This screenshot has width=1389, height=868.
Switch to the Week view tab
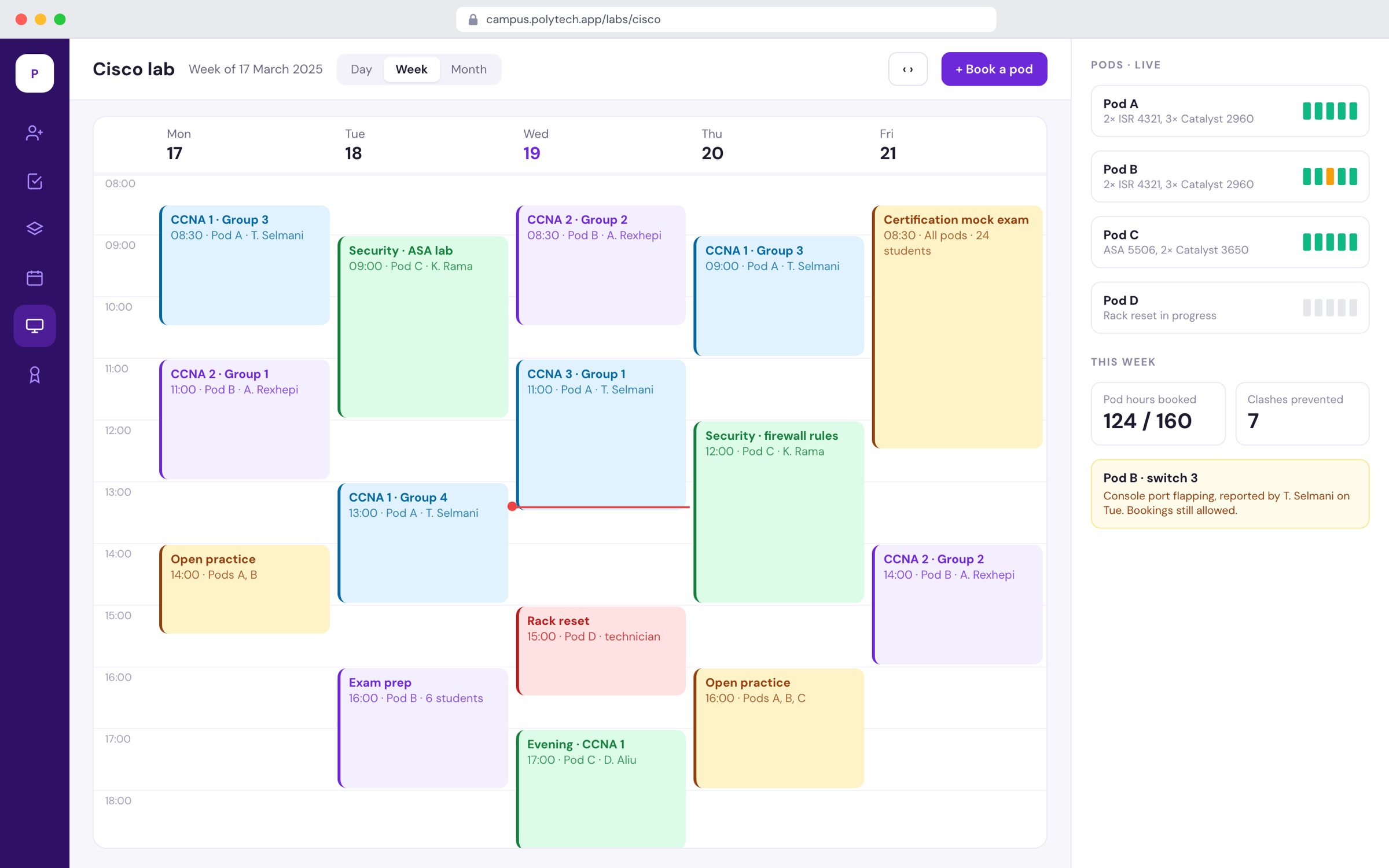click(x=411, y=69)
